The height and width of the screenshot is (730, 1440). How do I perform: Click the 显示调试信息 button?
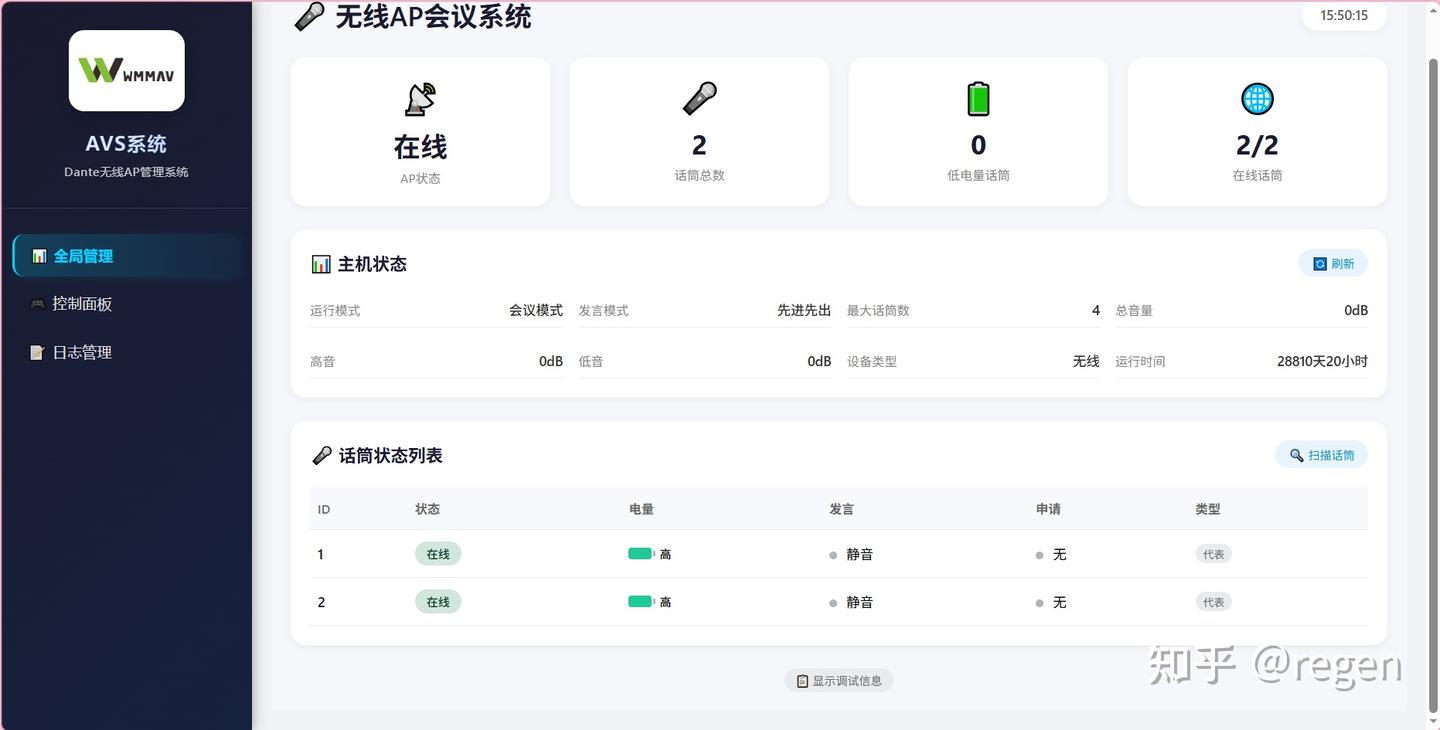pyautogui.click(x=839, y=681)
